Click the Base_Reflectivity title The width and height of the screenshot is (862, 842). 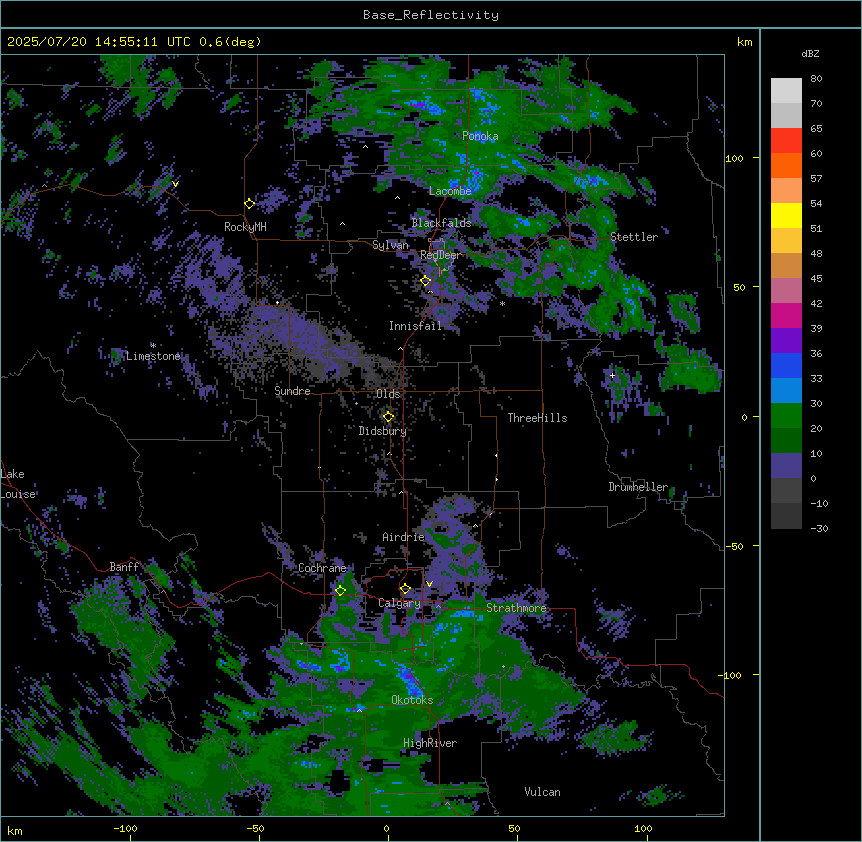pos(431,15)
